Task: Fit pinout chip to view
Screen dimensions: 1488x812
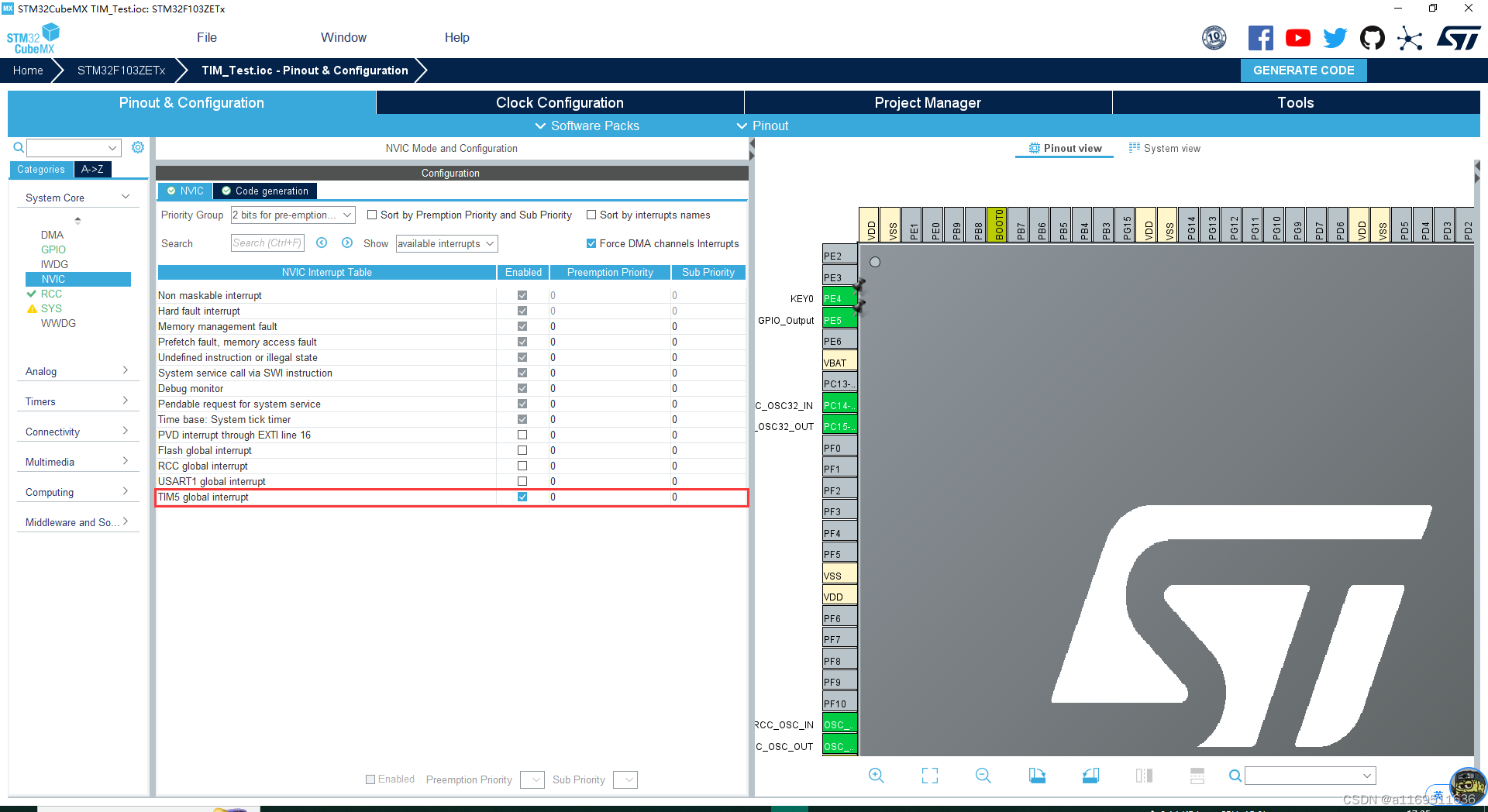Action: (929, 776)
